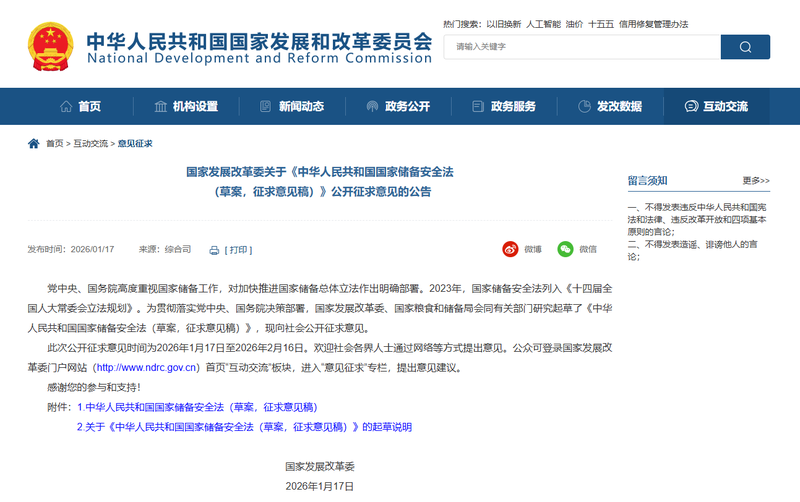Click hot search term 人工智能
The image size is (800, 502).
pos(548,23)
